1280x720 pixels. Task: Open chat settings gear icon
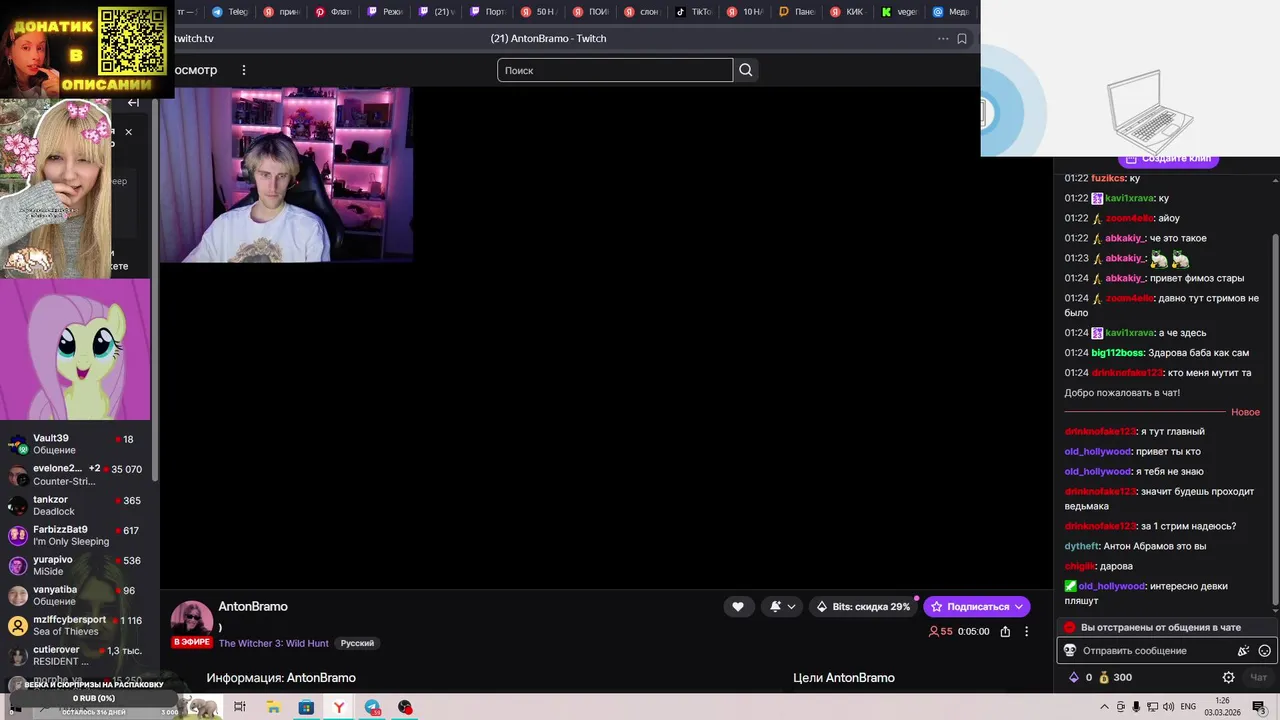1229,677
